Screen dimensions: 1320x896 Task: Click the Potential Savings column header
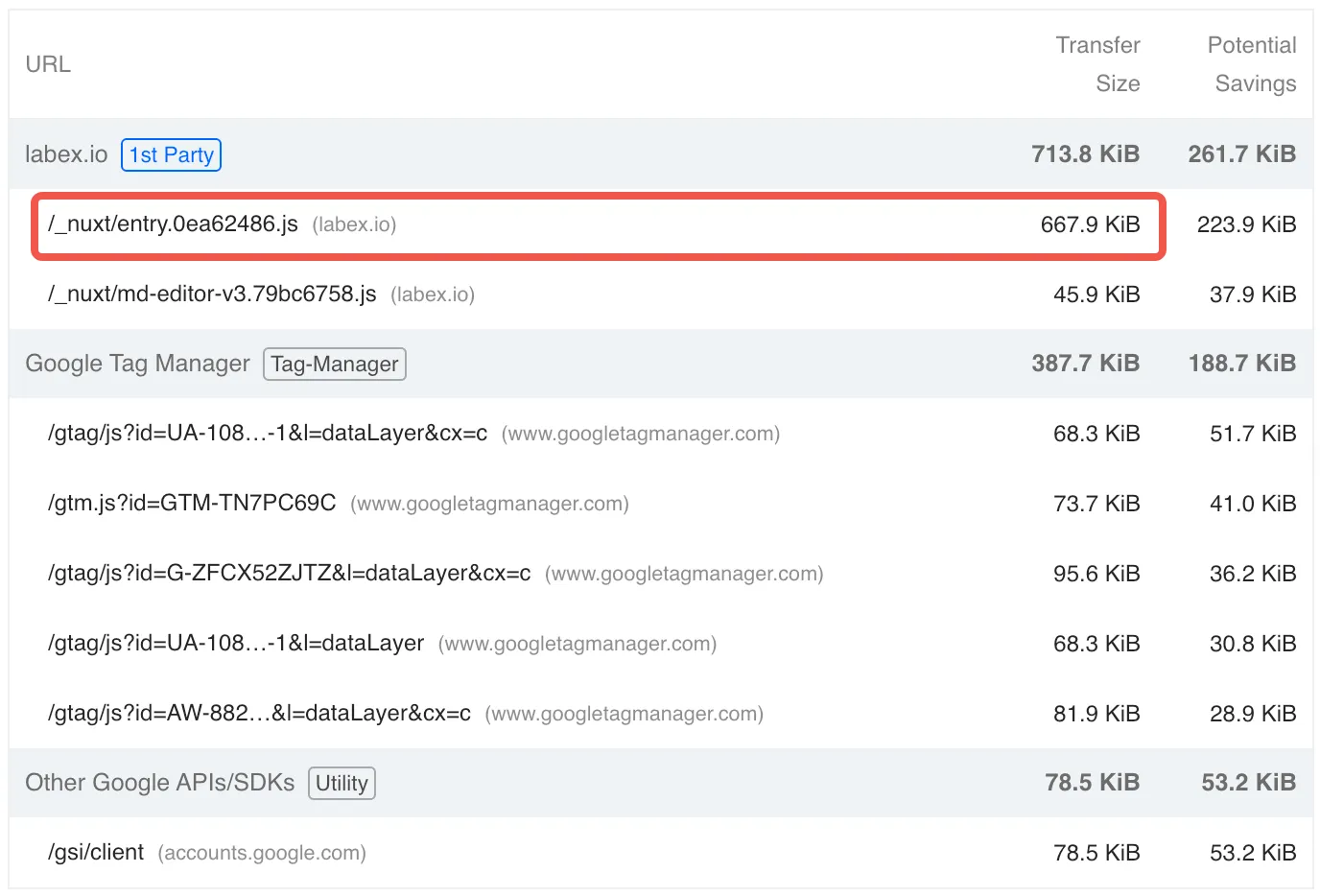(x=1251, y=64)
